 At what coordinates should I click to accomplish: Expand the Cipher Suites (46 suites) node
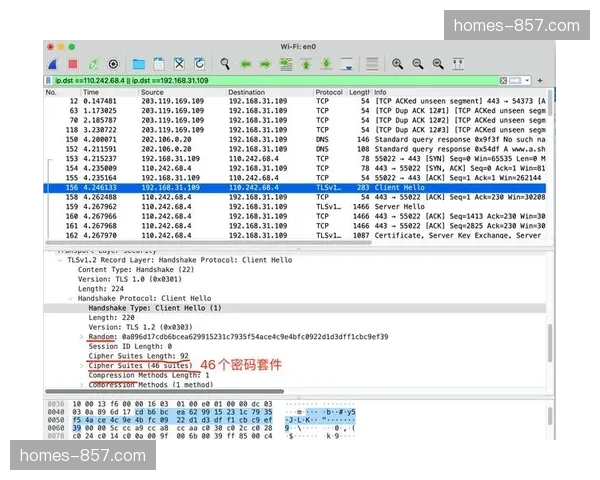[x=82, y=366]
